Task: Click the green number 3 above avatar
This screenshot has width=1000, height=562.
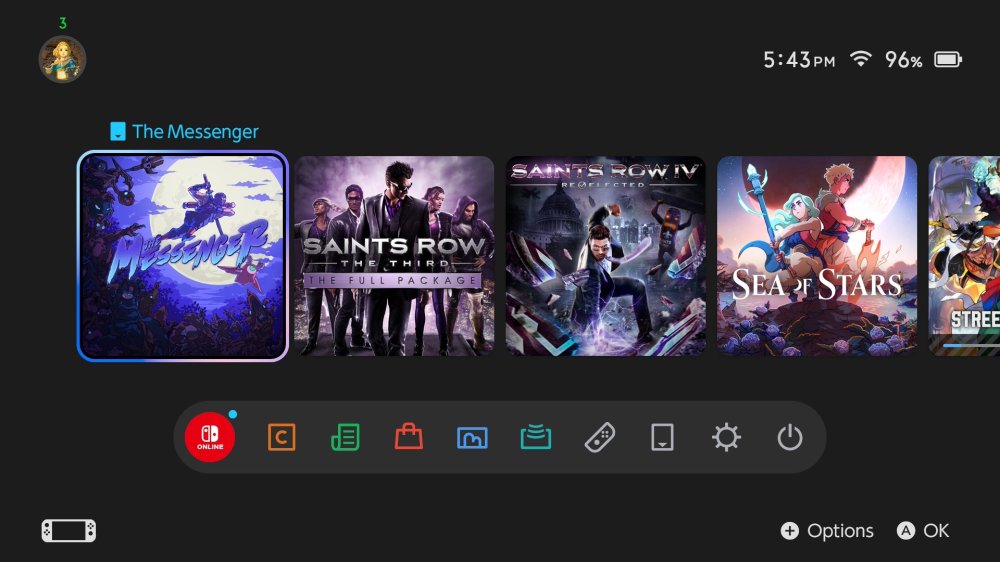Action: [62, 23]
